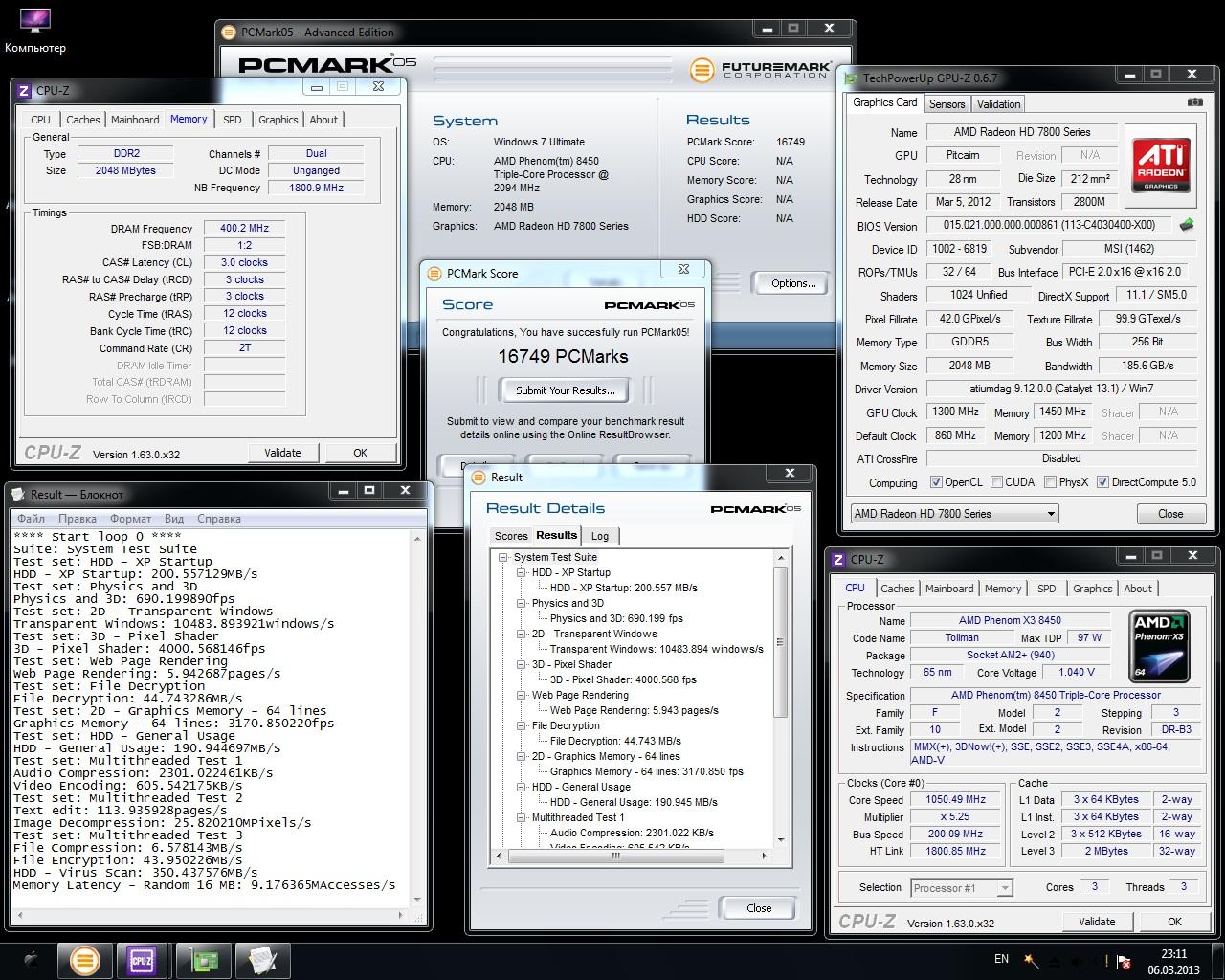The width and height of the screenshot is (1225, 980).
Task: Click the Core Speed 1050.49 MHz value
Action: pos(955,800)
